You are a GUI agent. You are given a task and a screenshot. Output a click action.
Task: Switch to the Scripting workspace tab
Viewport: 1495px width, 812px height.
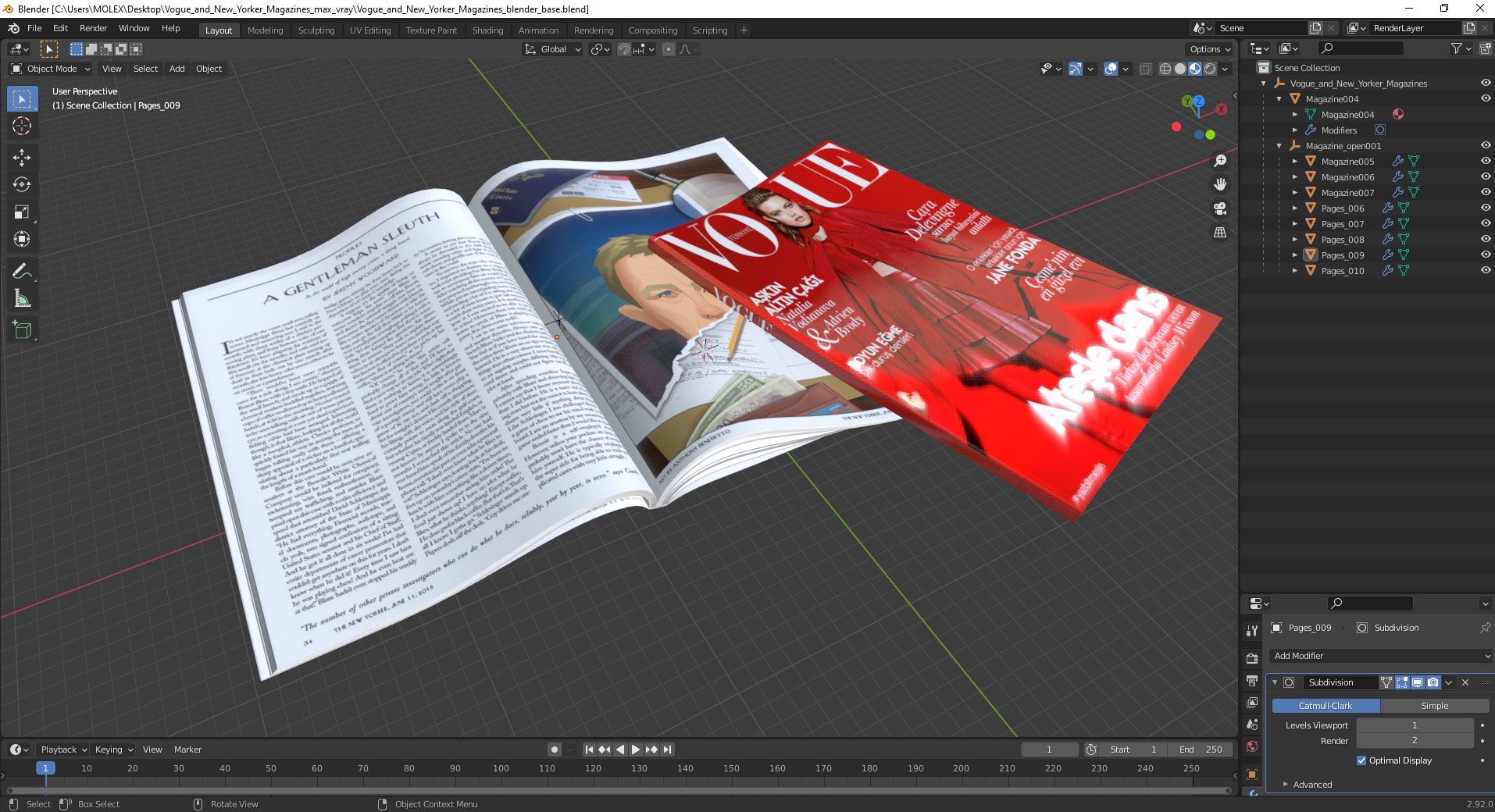[x=709, y=30]
